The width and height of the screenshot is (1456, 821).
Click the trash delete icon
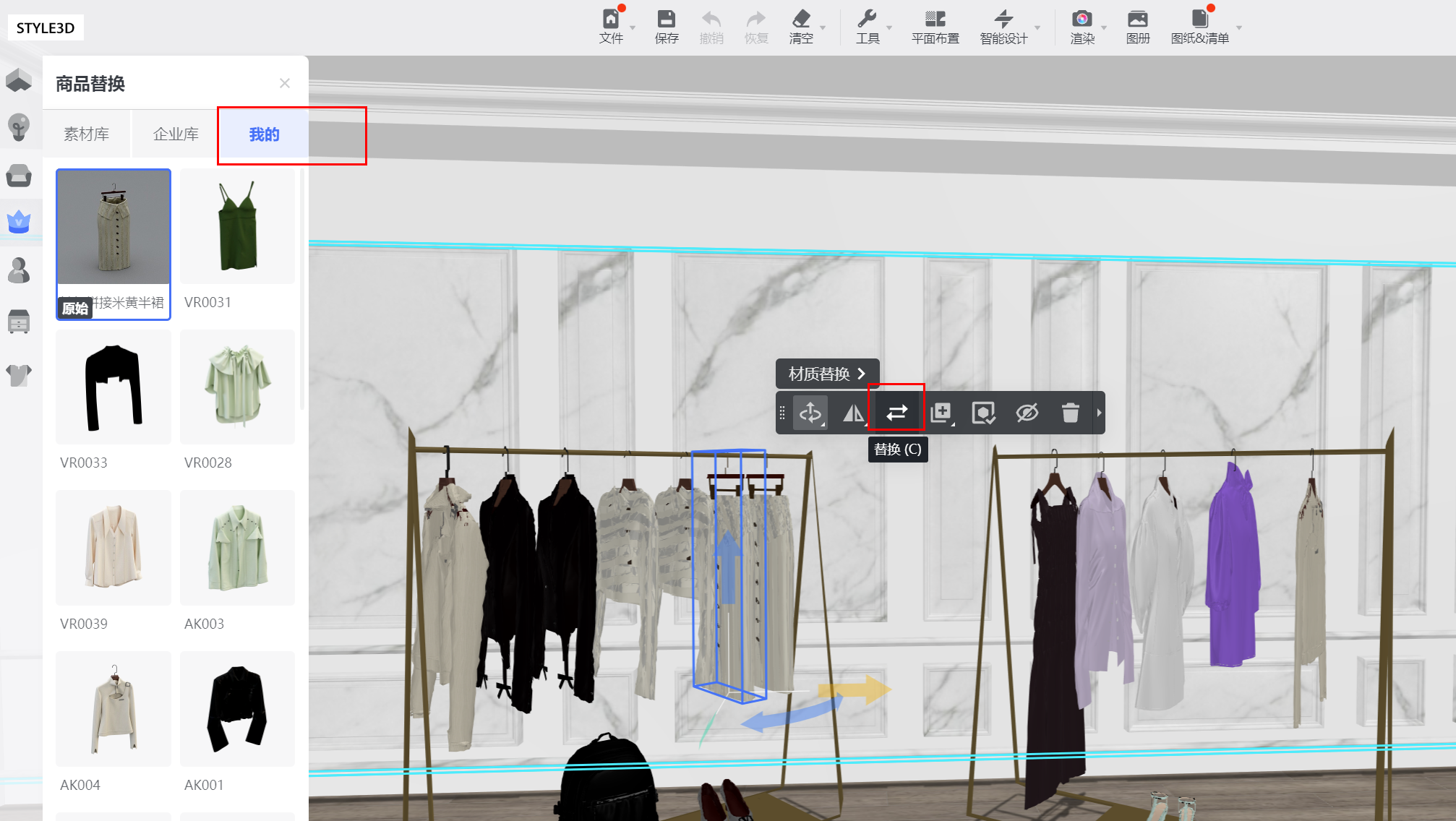tap(1071, 413)
